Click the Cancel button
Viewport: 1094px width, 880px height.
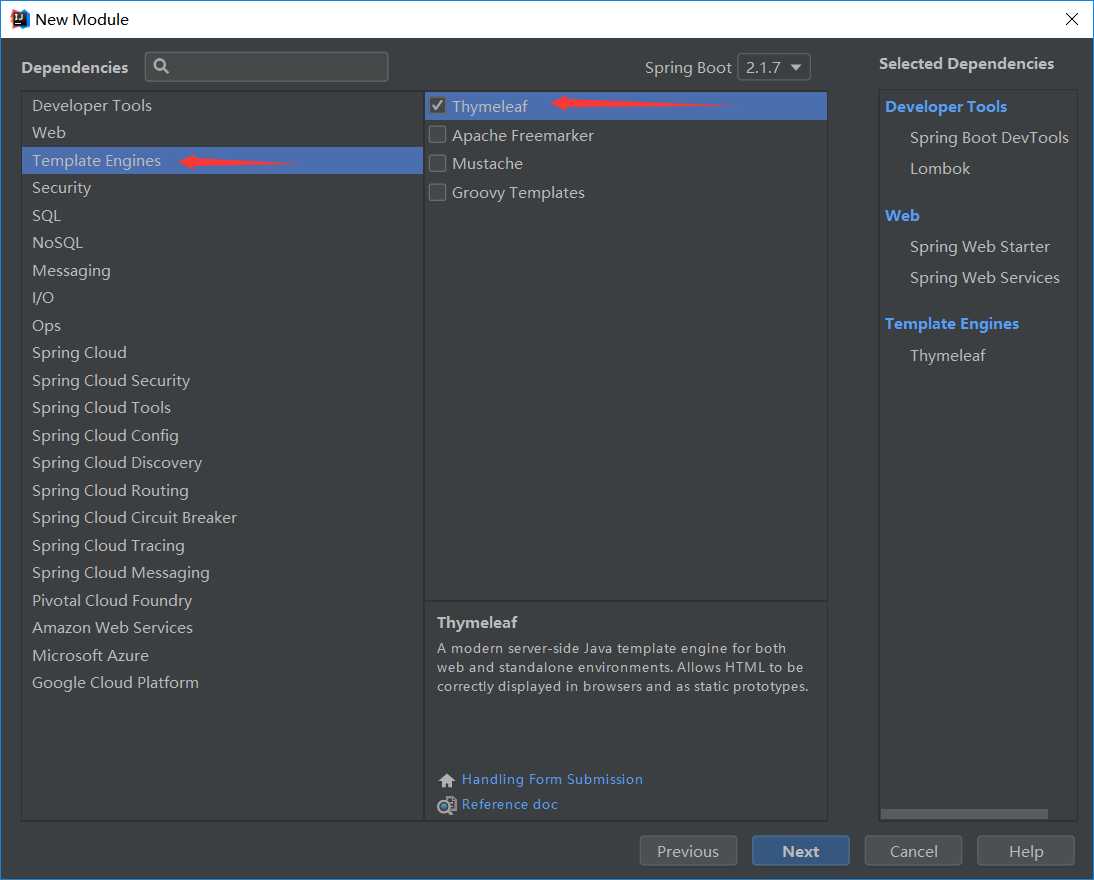click(913, 851)
